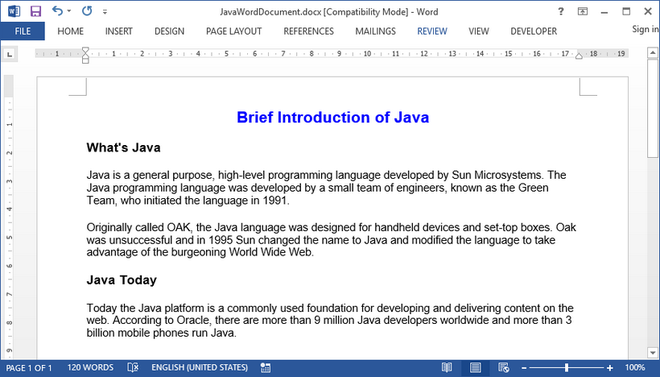Open the Word Help question mark
This screenshot has width=660, height=377.
(x=561, y=12)
